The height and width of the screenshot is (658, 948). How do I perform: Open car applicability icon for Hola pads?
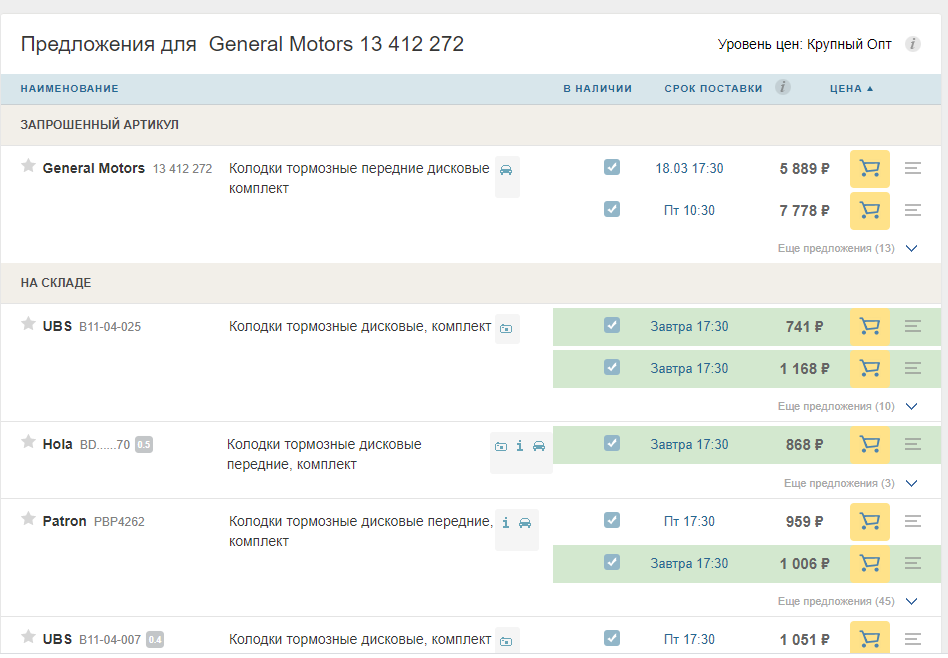[539, 446]
